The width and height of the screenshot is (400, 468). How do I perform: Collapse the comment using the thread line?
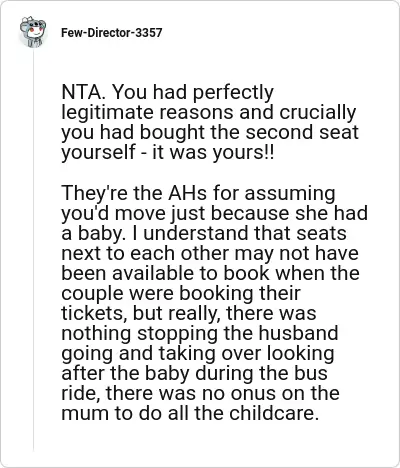coord(33,250)
